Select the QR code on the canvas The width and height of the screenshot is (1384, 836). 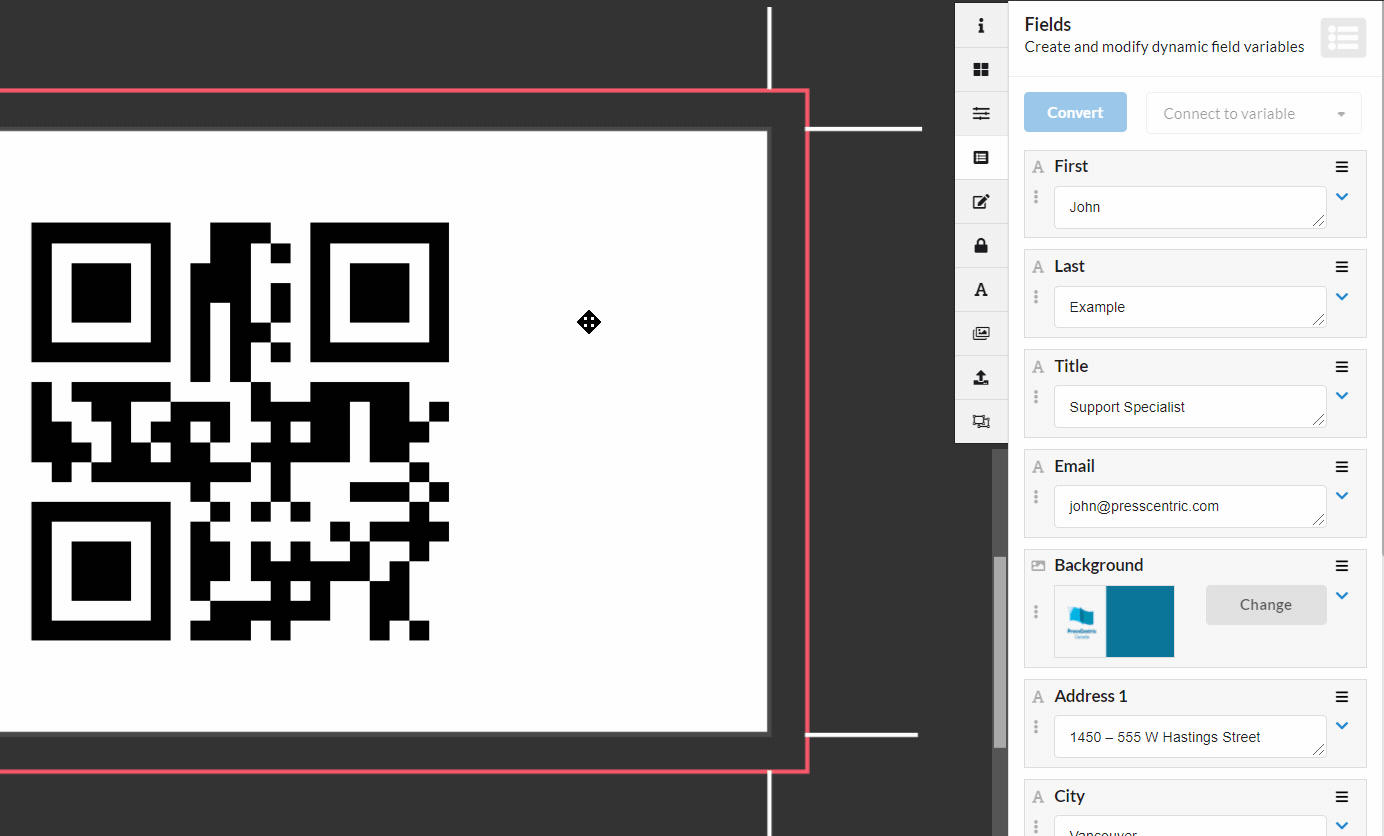[x=240, y=431]
